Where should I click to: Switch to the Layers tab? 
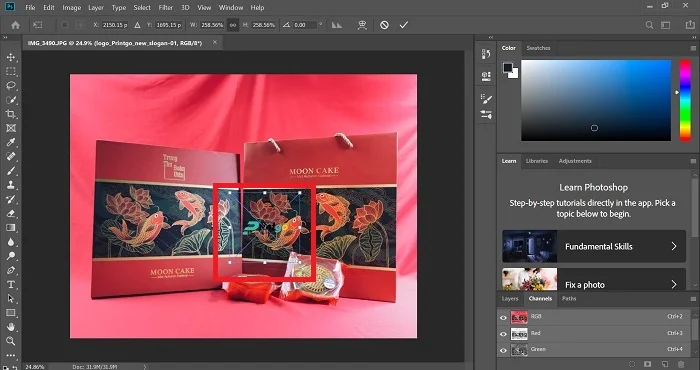pos(510,299)
